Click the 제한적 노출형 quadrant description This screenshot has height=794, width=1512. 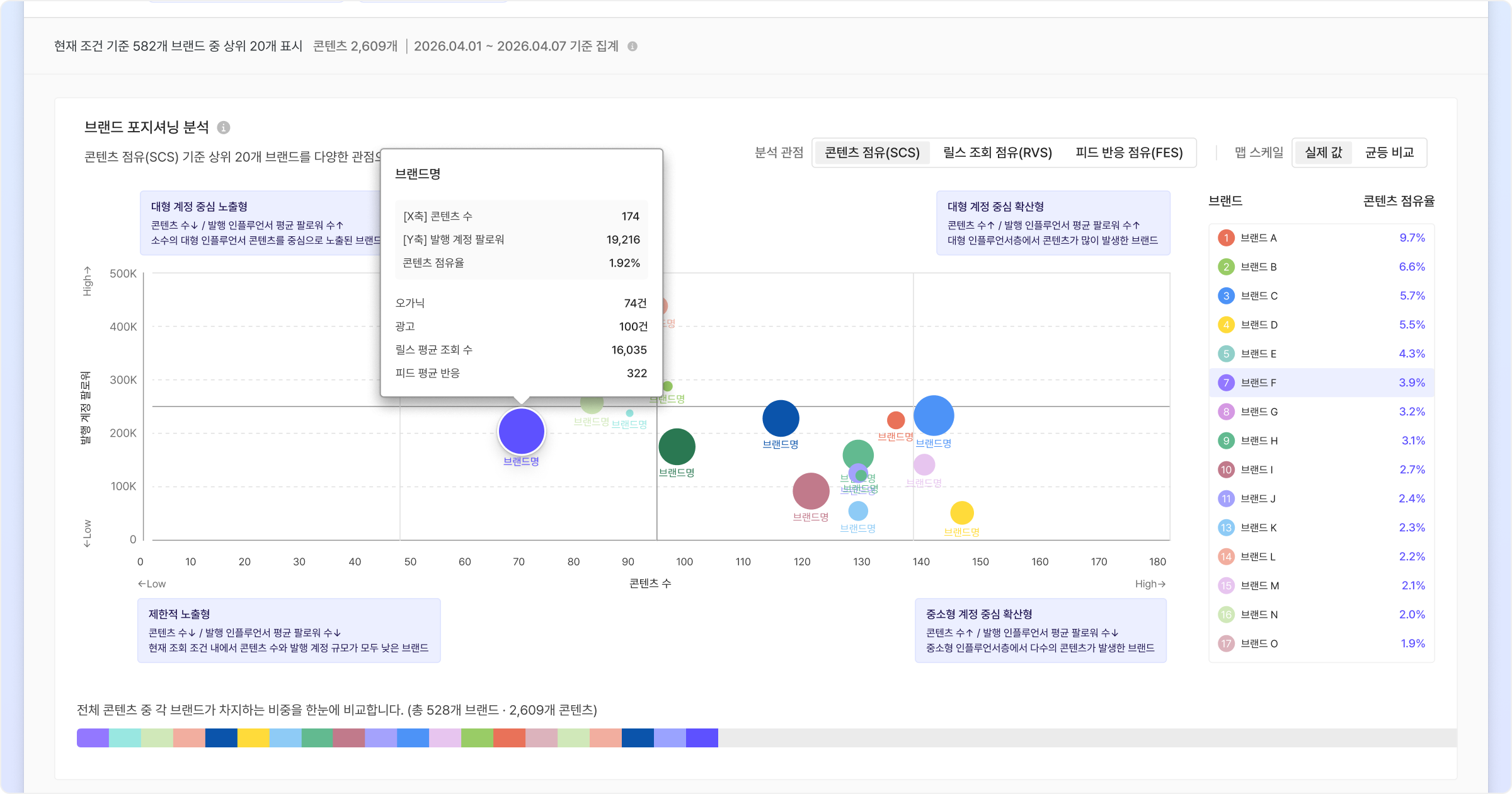[289, 631]
